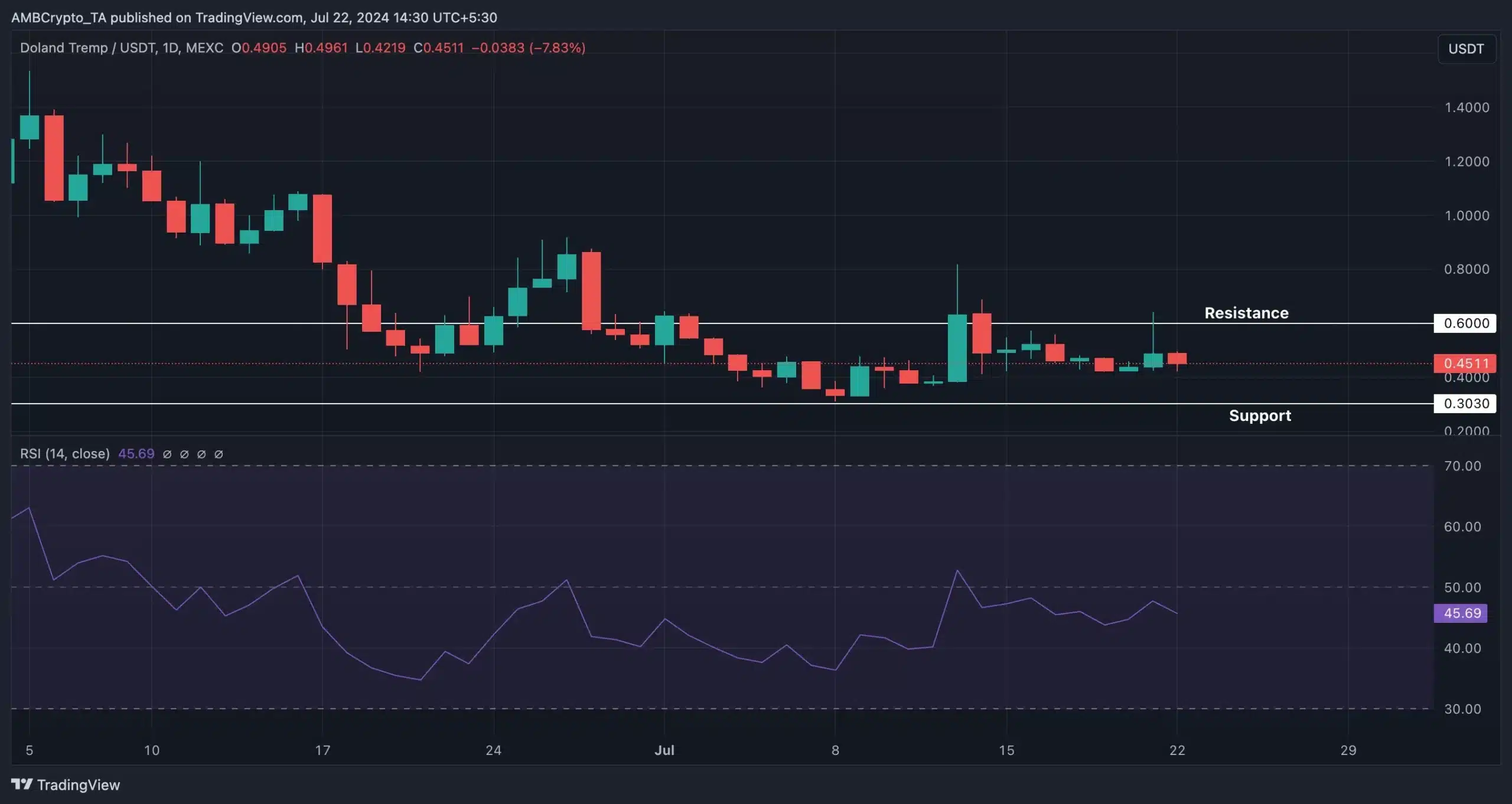Click the 70.00 RSI axis label
This screenshot has height=804, width=1512.
coord(1462,466)
